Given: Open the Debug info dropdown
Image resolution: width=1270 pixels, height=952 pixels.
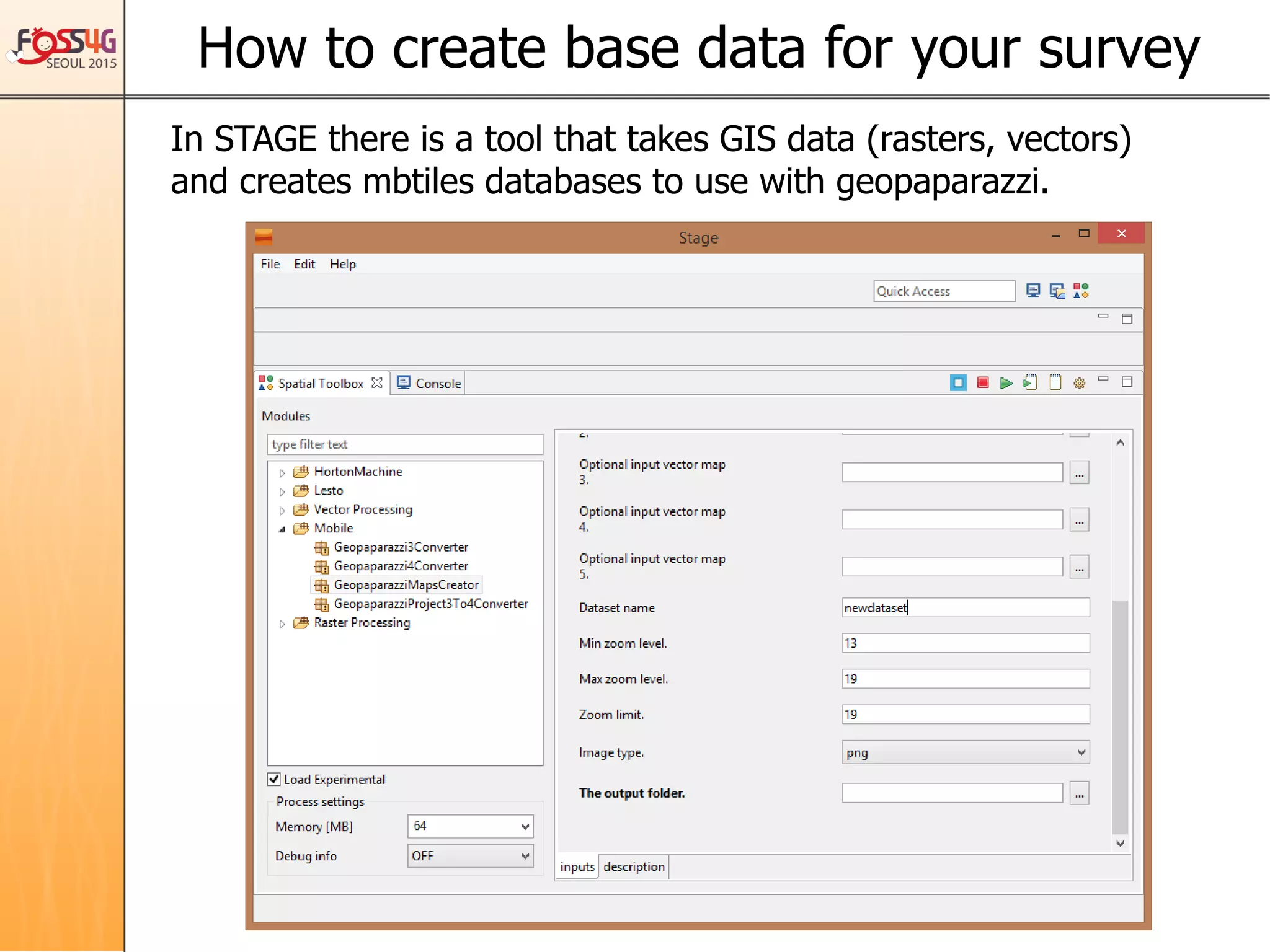Looking at the screenshot, I should click(x=471, y=856).
